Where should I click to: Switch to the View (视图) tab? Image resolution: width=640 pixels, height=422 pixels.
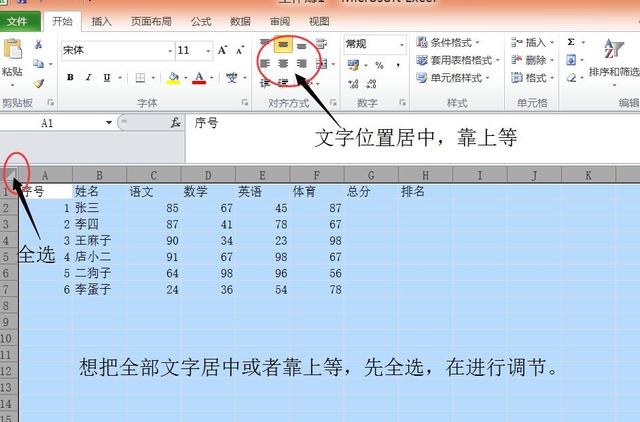tap(319, 21)
